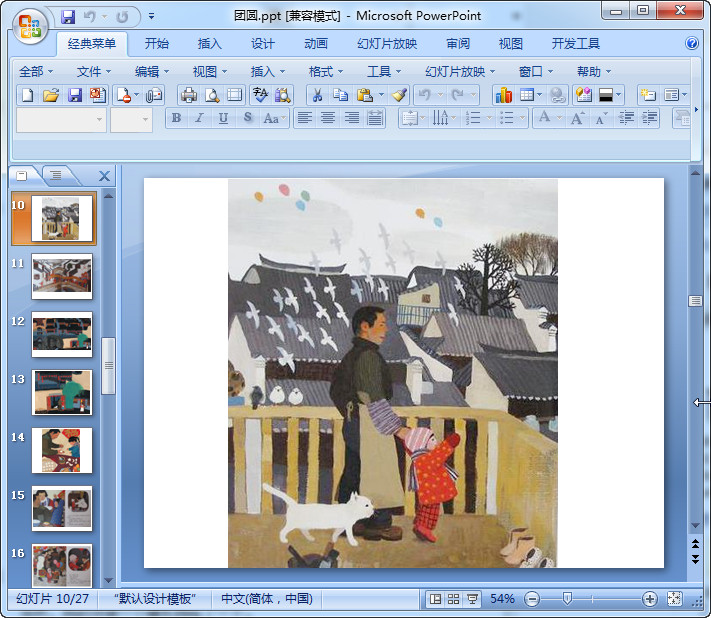Click the New blank presentation icon
Screen dimensions: 711x618
tap(28, 95)
